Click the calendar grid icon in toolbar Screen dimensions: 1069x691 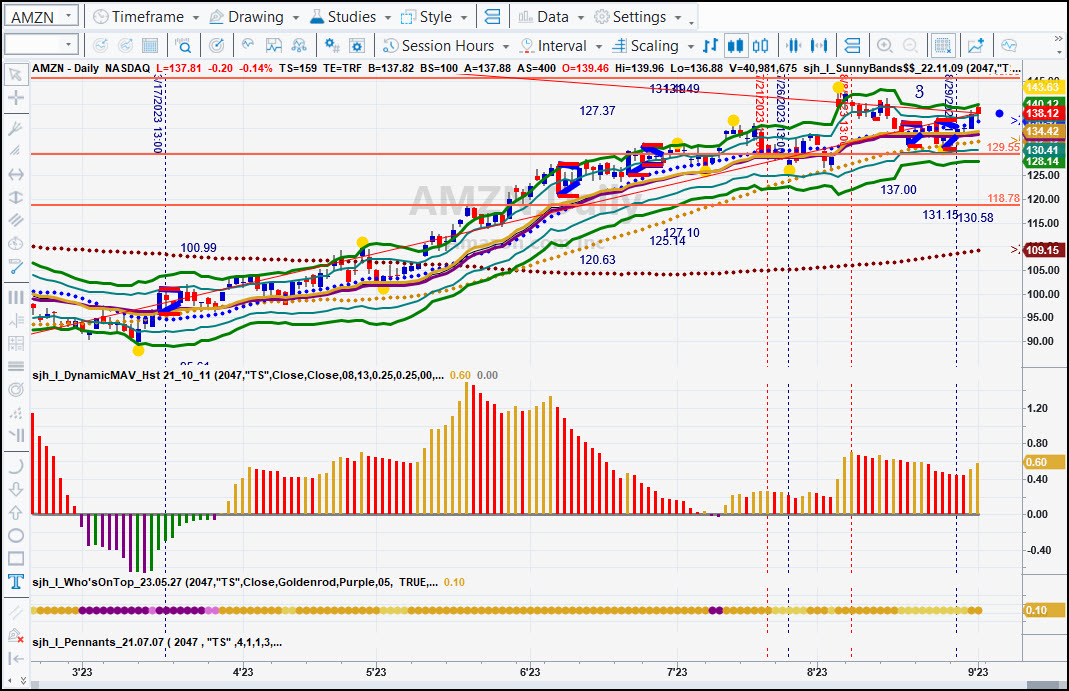pyautogui.click(x=150, y=46)
